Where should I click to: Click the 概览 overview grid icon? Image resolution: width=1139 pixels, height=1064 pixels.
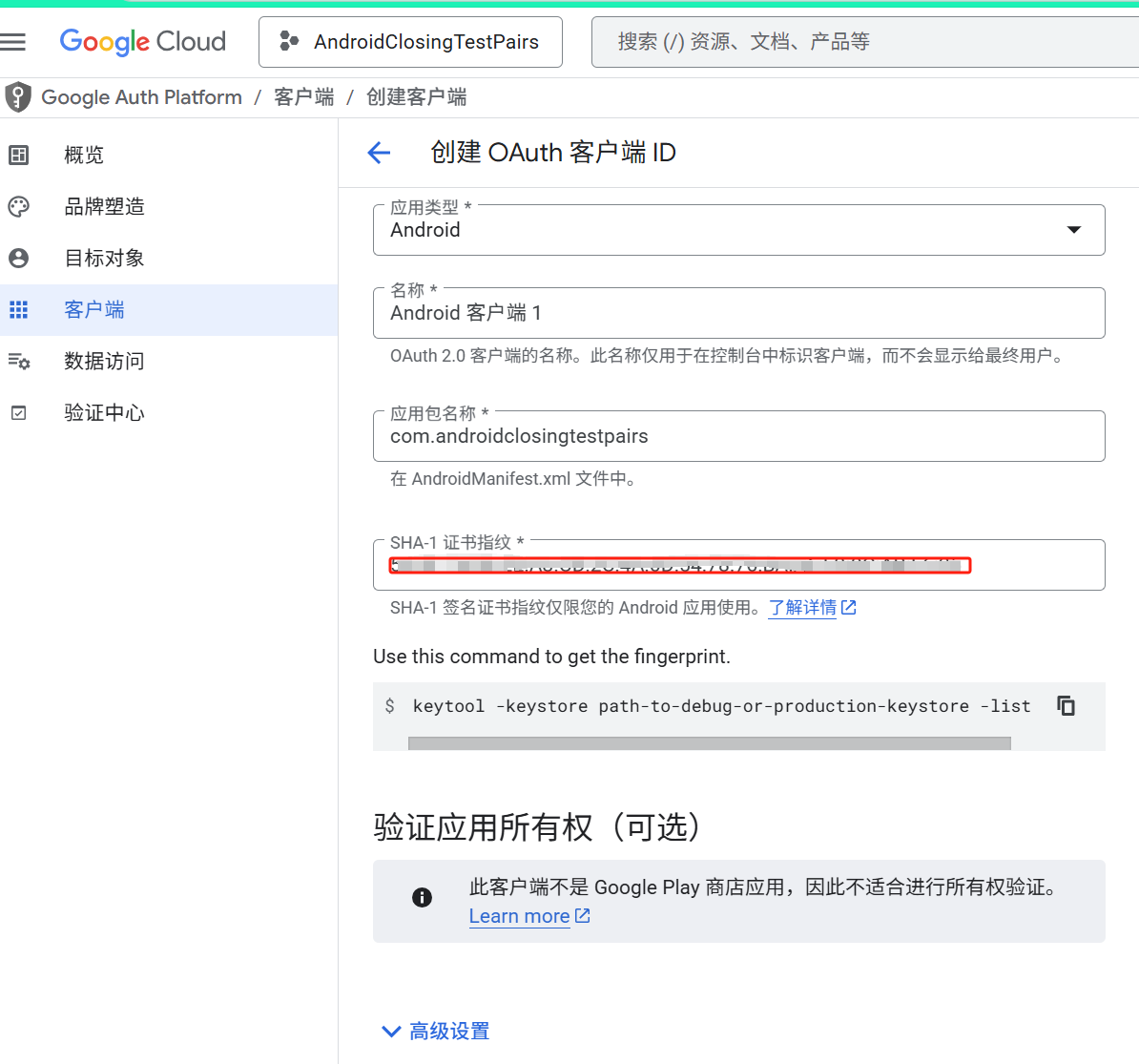tap(19, 155)
